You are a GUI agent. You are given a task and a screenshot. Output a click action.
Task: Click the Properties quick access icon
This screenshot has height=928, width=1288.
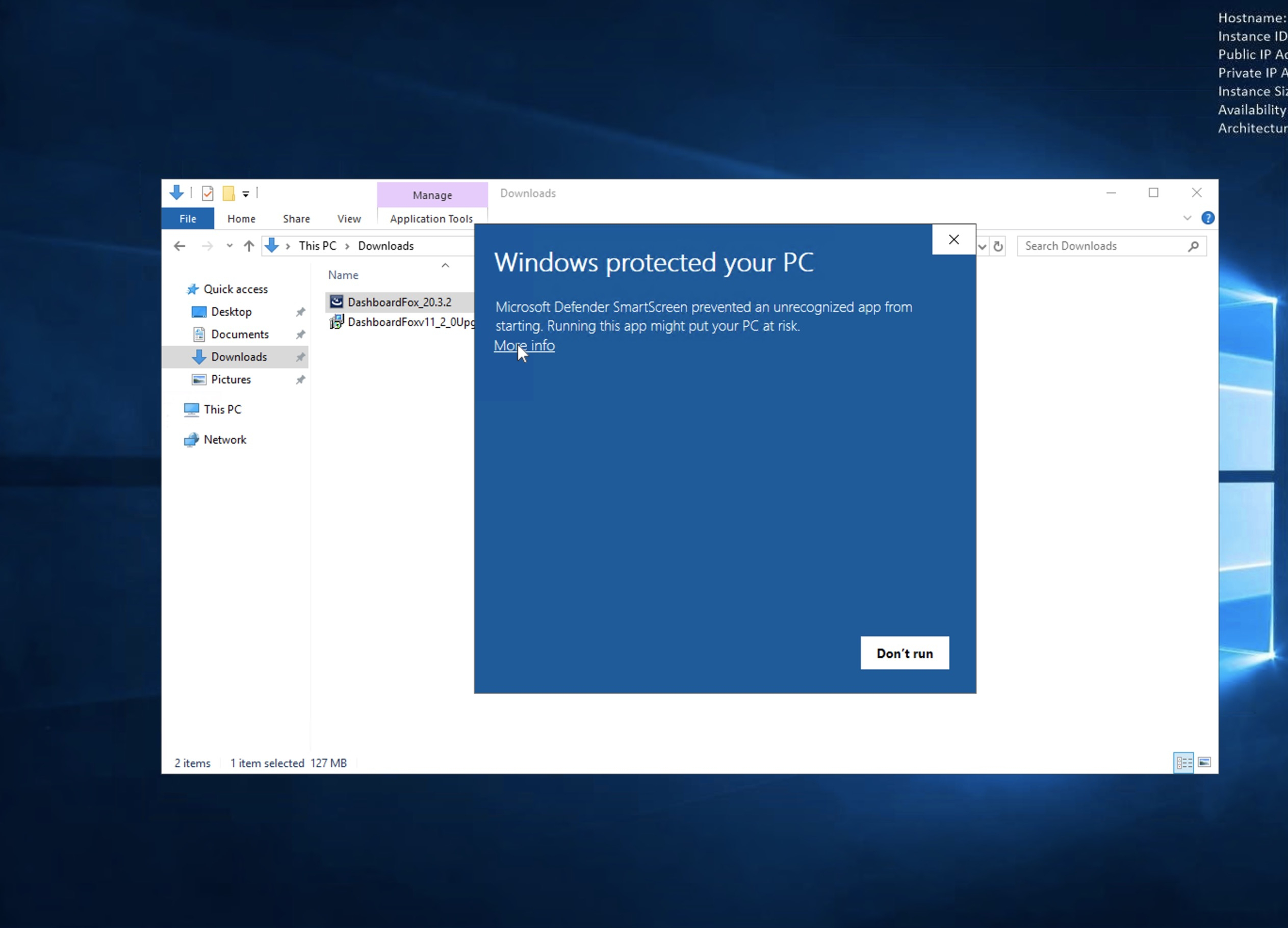tap(208, 194)
